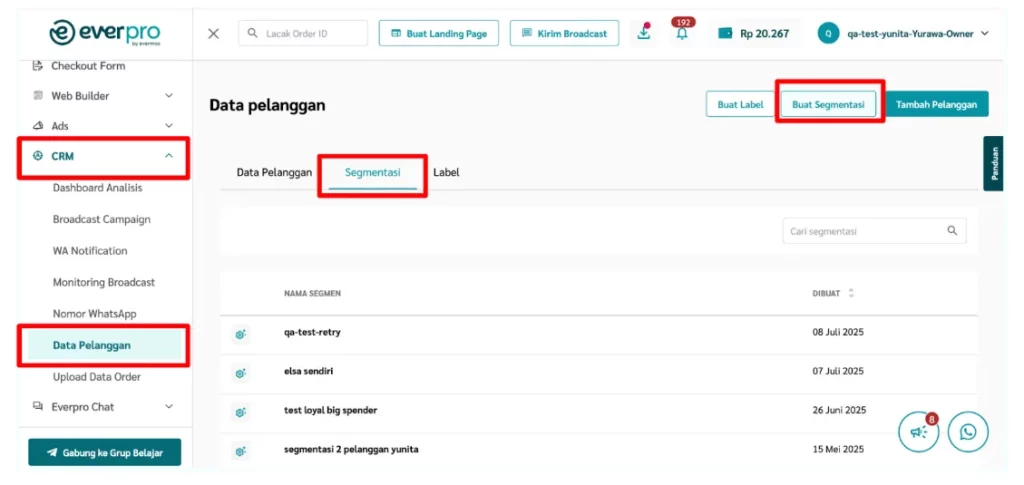This screenshot has height=485, width=1024.
Task: Click the segment icon beside qa-test-retry
Action: (x=240, y=334)
